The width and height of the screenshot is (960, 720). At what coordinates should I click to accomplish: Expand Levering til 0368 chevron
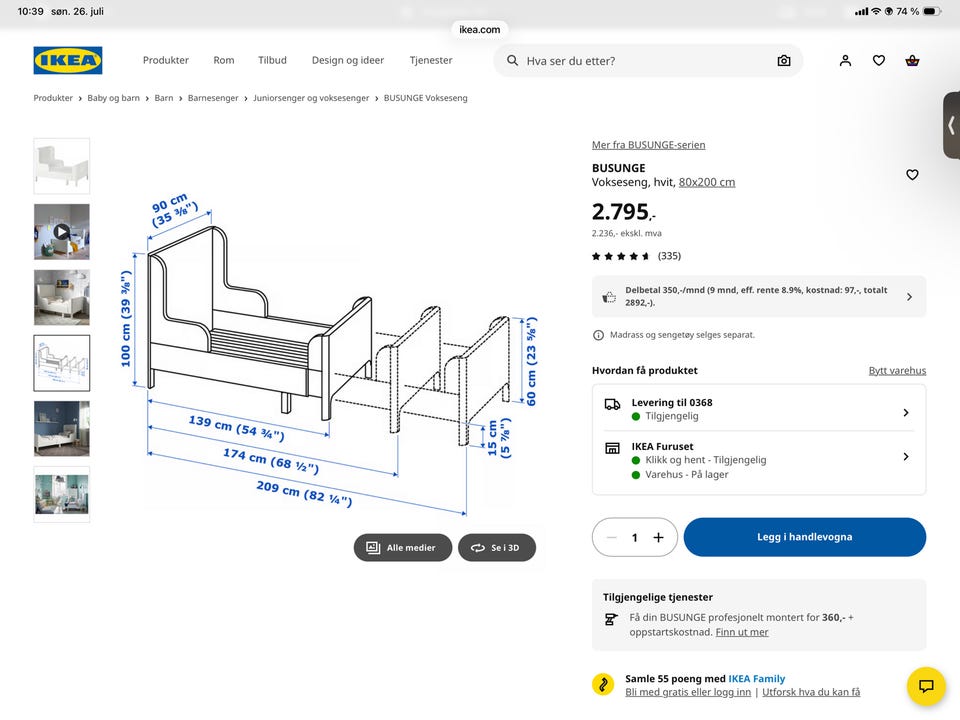tap(906, 413)
